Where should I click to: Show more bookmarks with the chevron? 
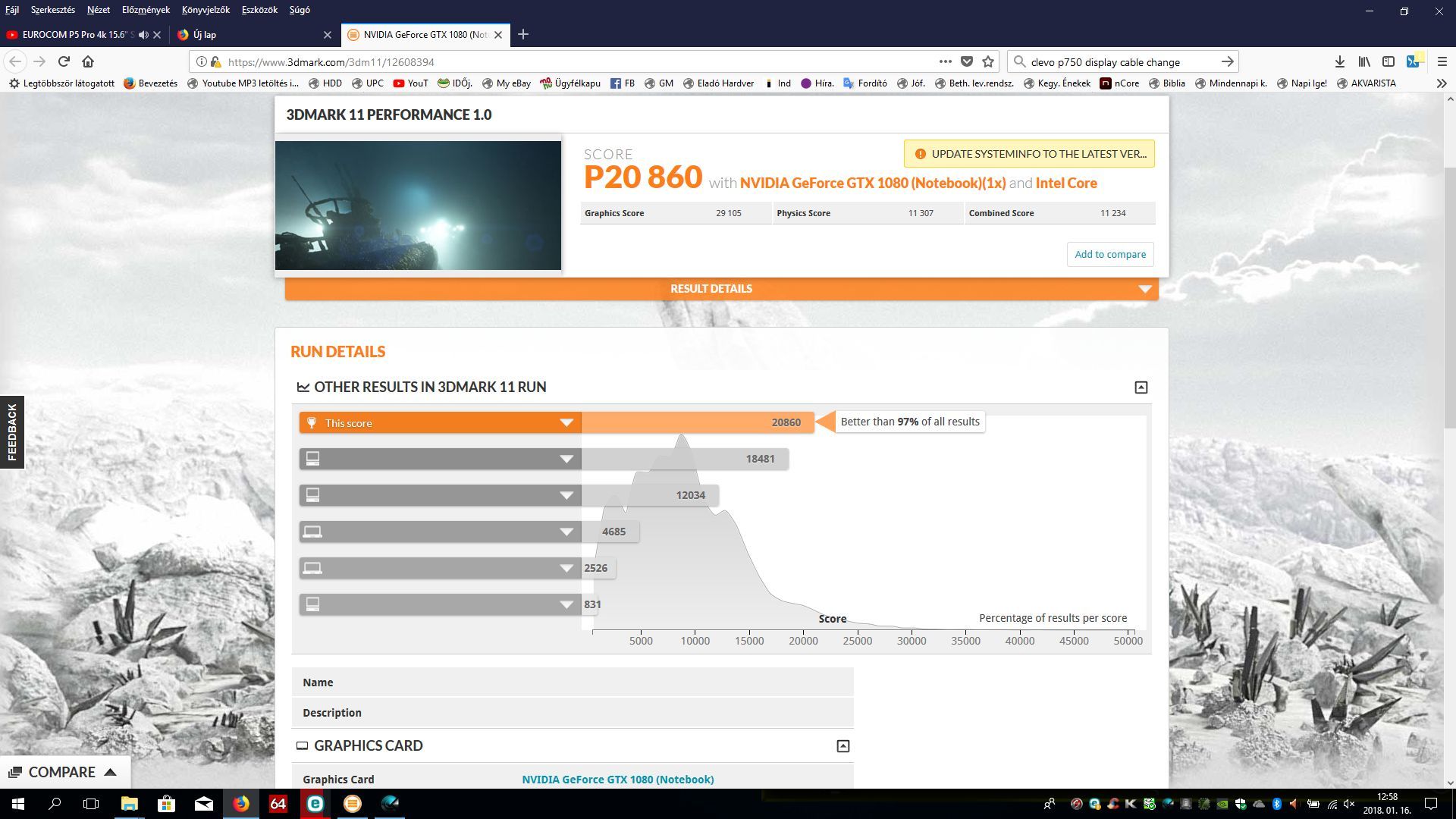tap(1441, 83)
